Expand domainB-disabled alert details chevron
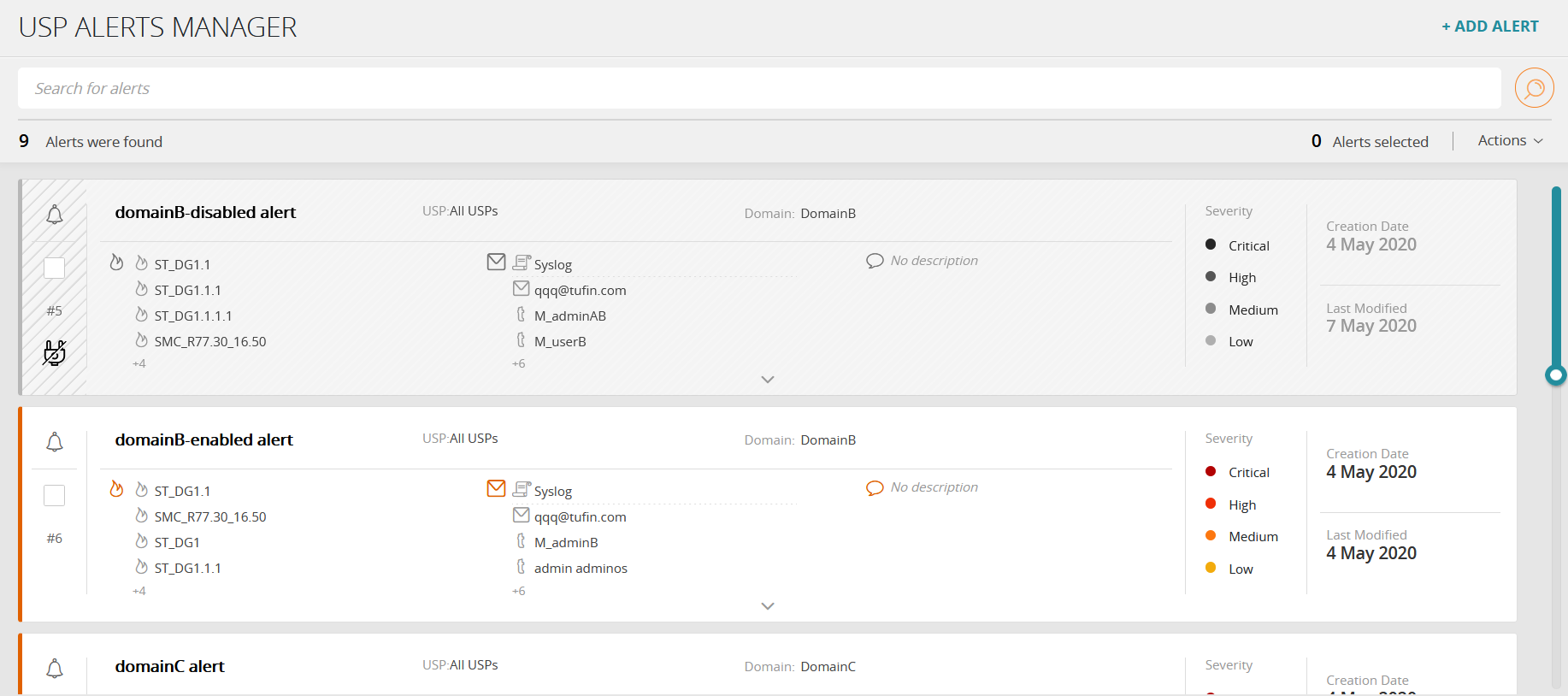 (x=768, y=380)
